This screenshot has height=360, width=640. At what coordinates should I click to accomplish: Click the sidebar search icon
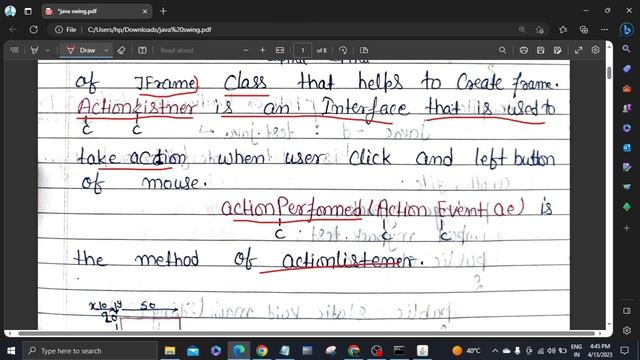[x=627, y=49]
